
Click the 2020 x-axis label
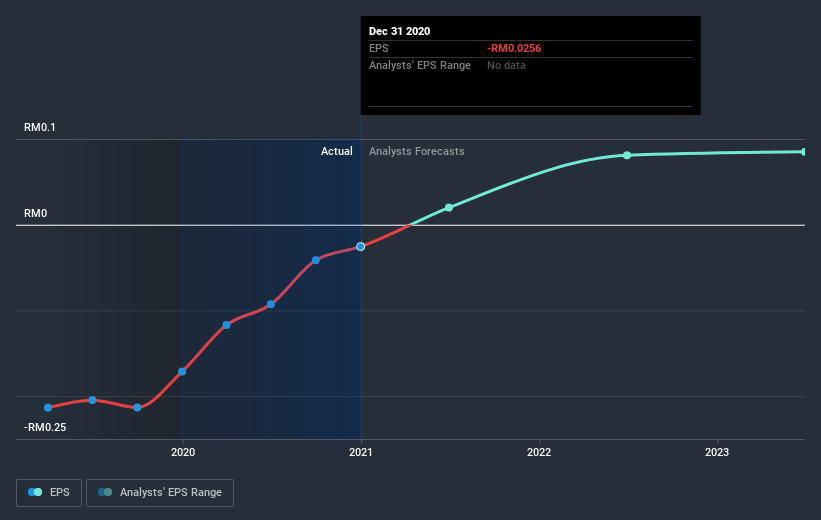point(183,452)
